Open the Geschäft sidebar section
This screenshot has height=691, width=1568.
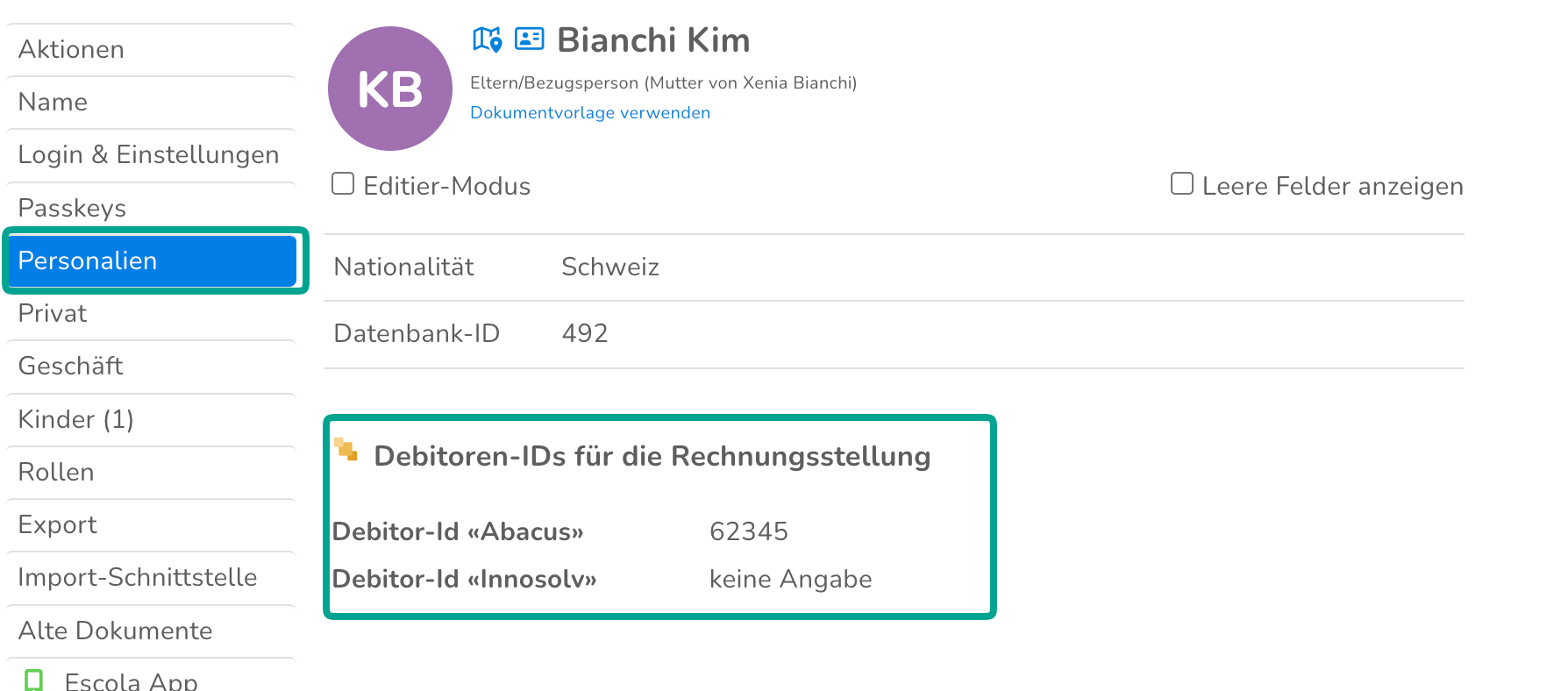tap(151, 367)
